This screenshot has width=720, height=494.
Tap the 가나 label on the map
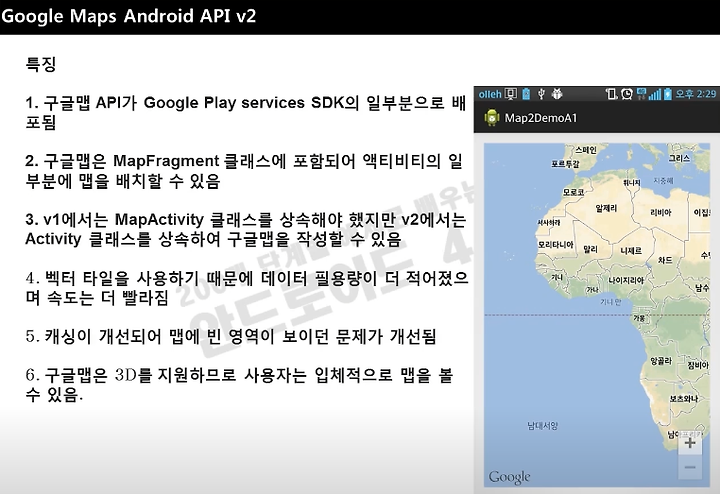(592, 290)
